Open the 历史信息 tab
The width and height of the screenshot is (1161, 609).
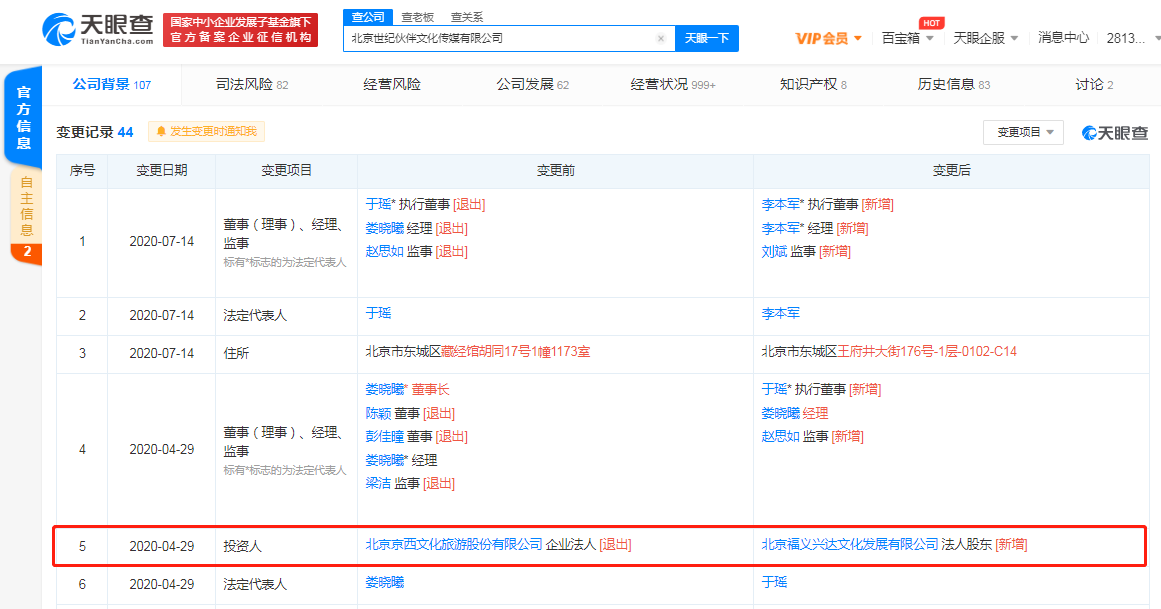click(954, 84)
